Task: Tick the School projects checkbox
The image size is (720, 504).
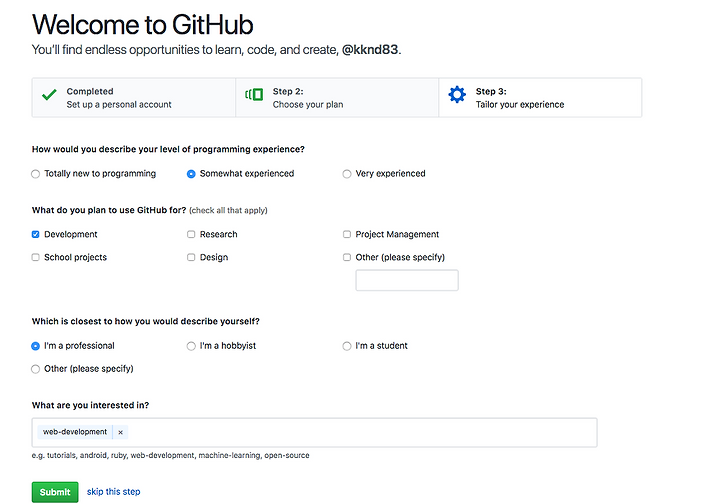Action: [35, 258]
